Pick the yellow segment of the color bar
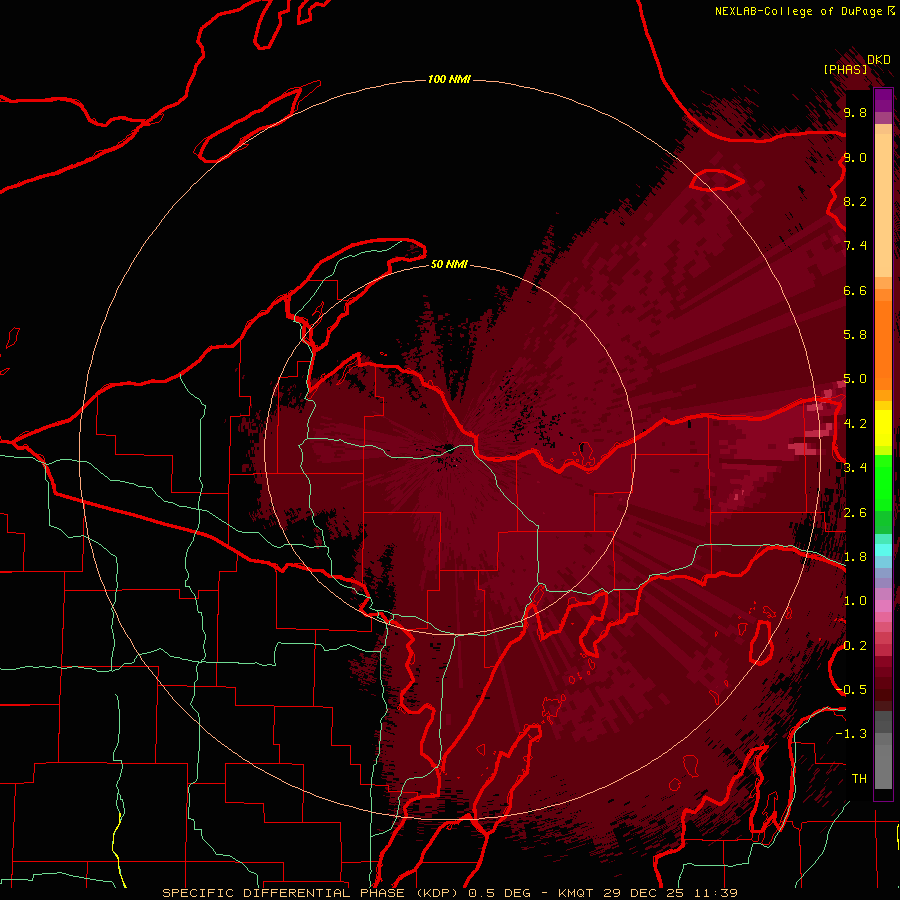900x900 pixels. [883, 428]
